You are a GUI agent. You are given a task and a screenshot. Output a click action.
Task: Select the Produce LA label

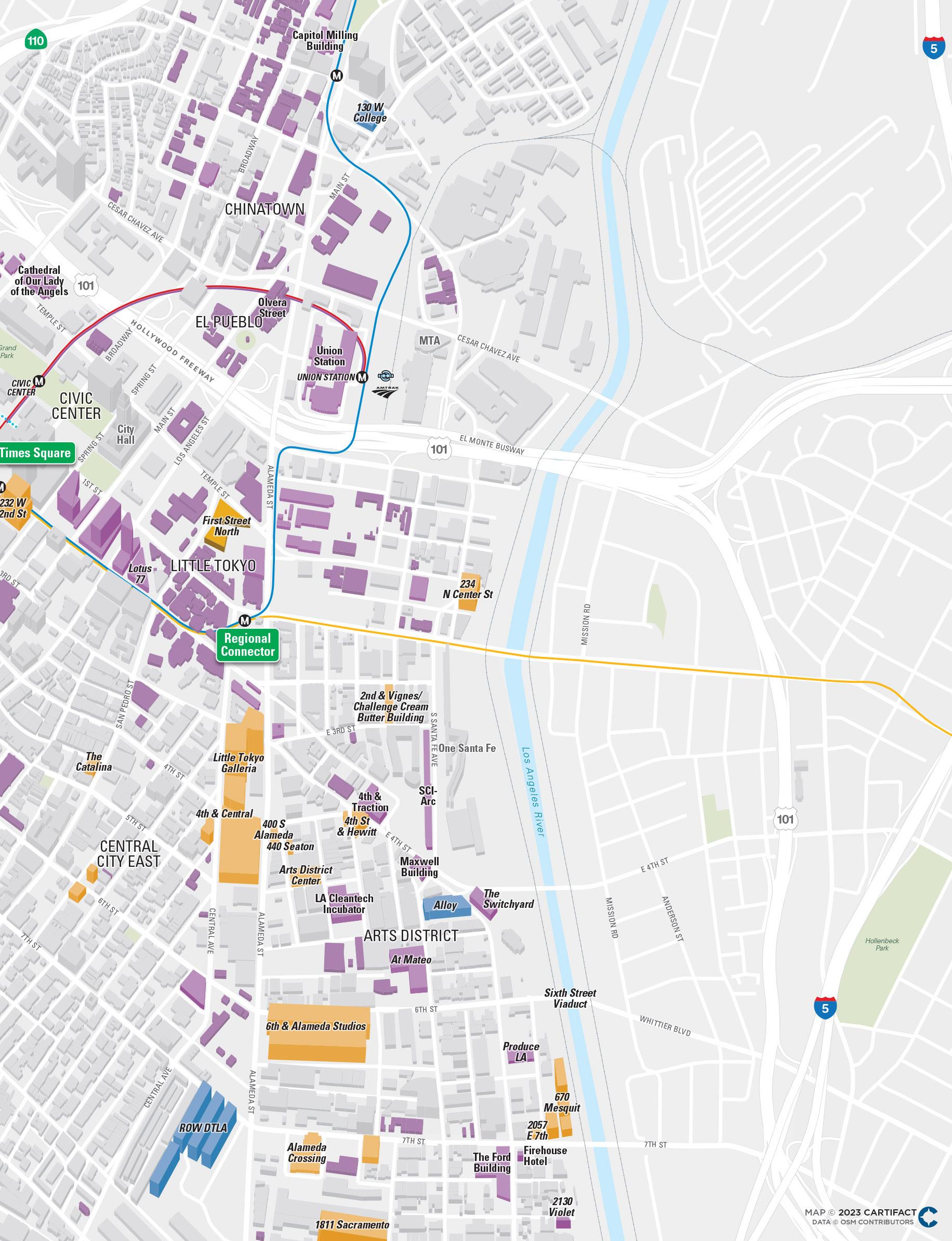click(521, 1052)
